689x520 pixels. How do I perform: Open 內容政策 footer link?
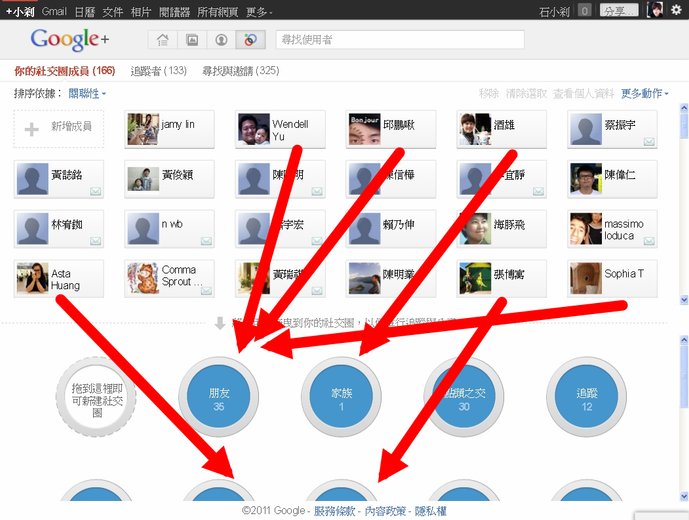coord(385,511)
